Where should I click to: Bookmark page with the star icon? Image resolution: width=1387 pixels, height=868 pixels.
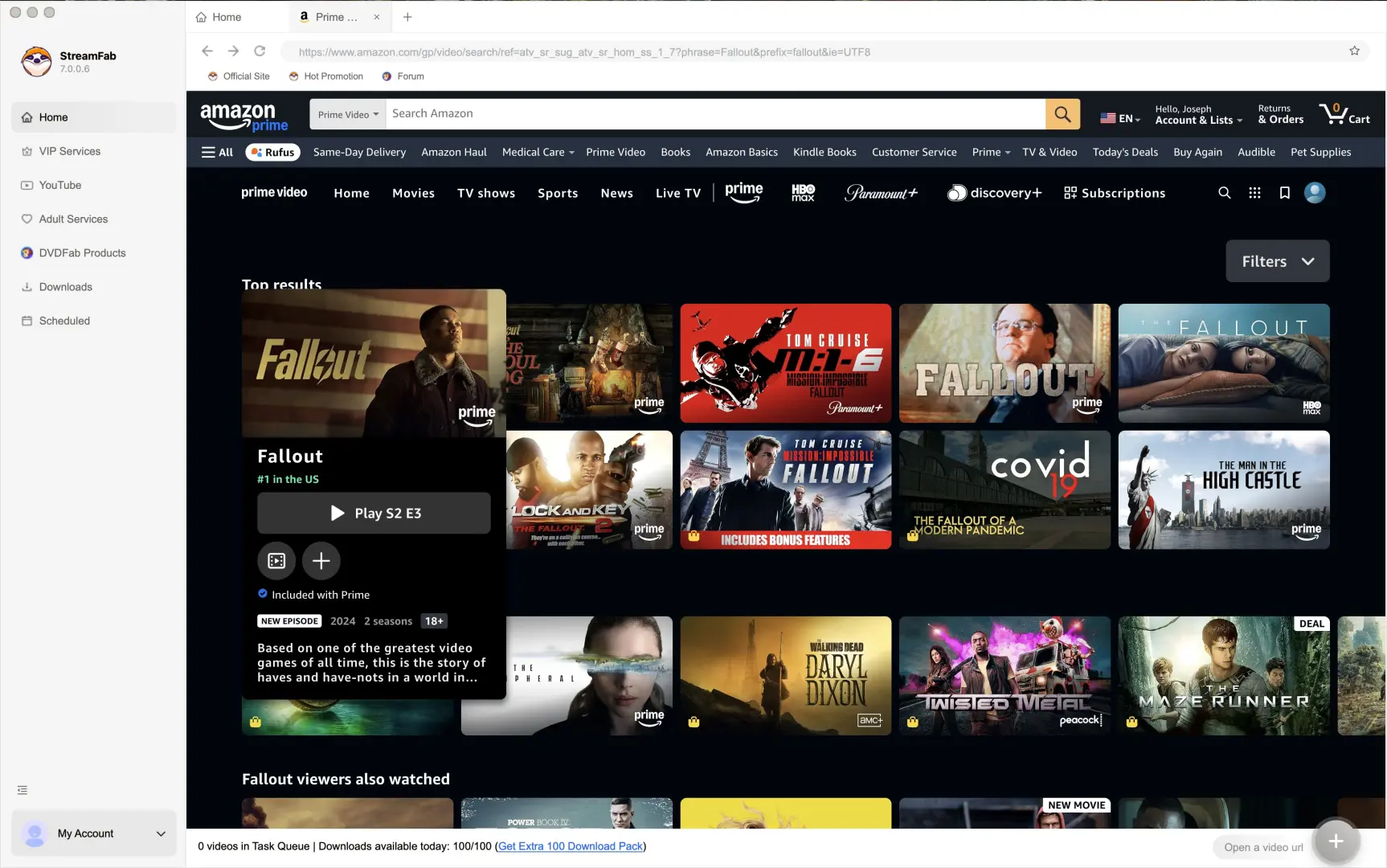click(x=1354, y=51)
